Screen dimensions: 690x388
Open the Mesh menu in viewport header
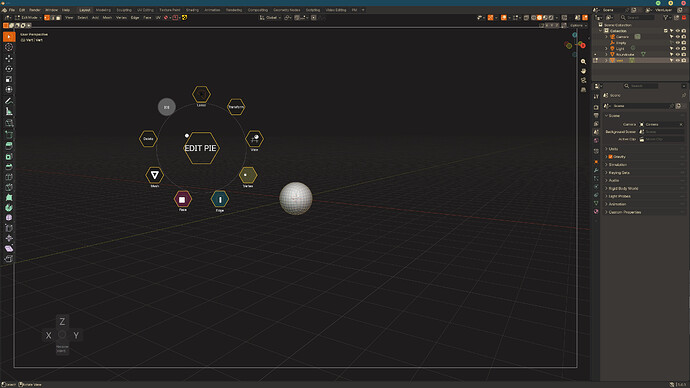point(107,18)
